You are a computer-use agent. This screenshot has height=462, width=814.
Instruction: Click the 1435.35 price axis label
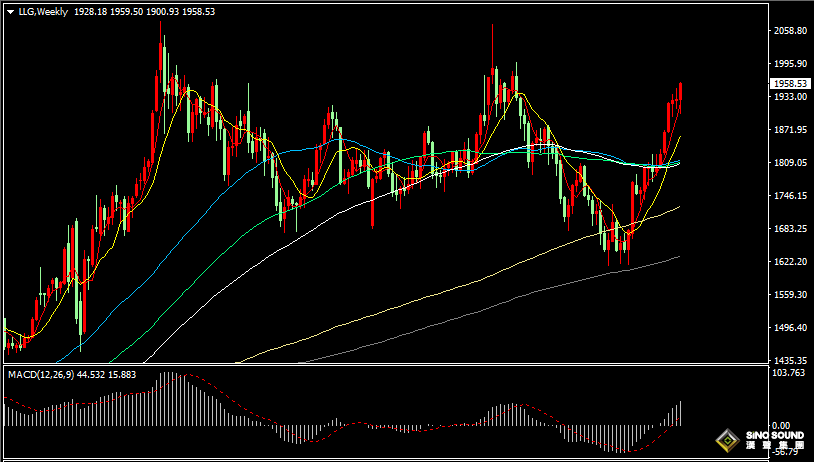tap(788, 360)
